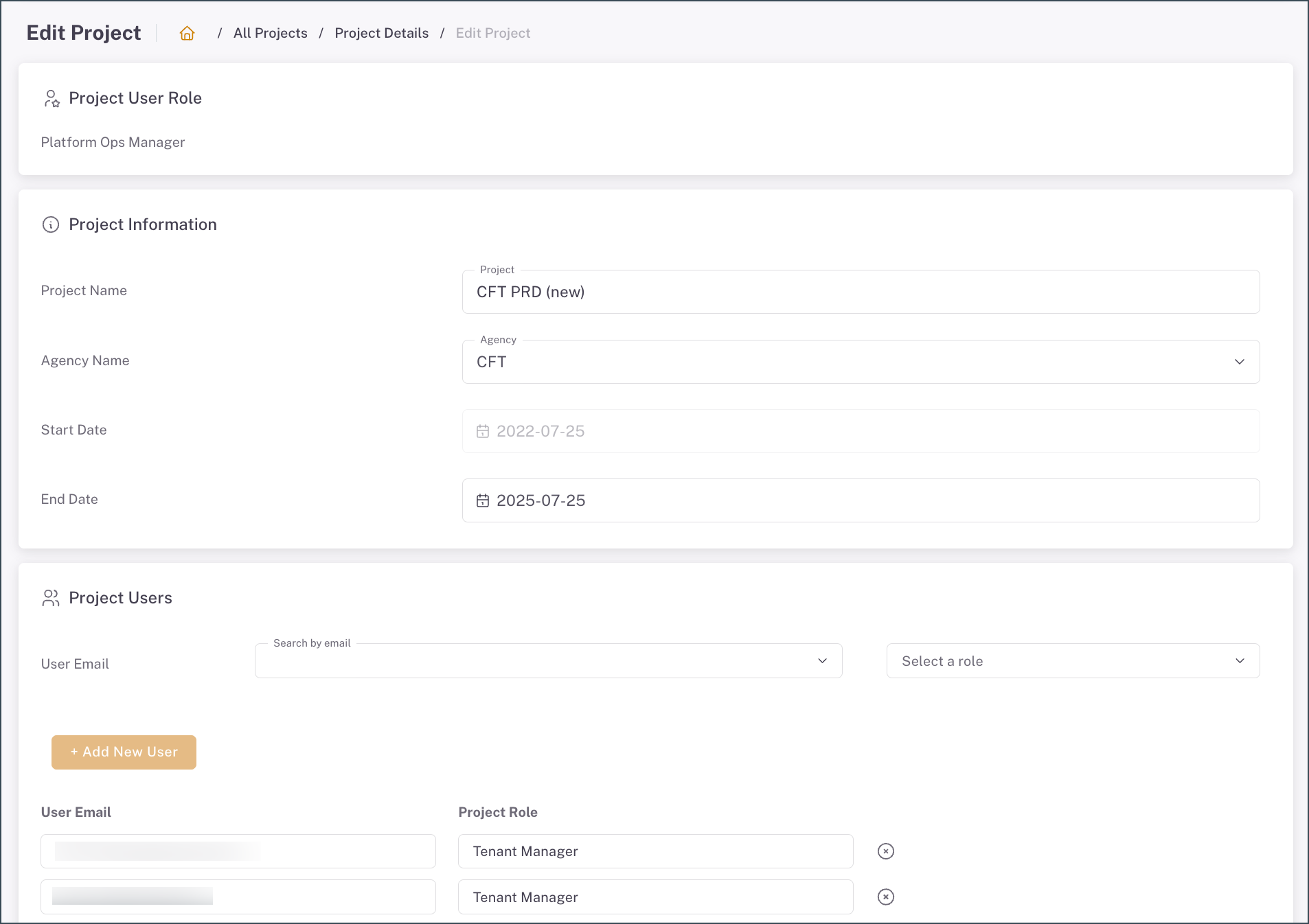Viewport: 1309px width, 924px height.
Task: Click the Project Users people icon
Action: pos(51,598)
